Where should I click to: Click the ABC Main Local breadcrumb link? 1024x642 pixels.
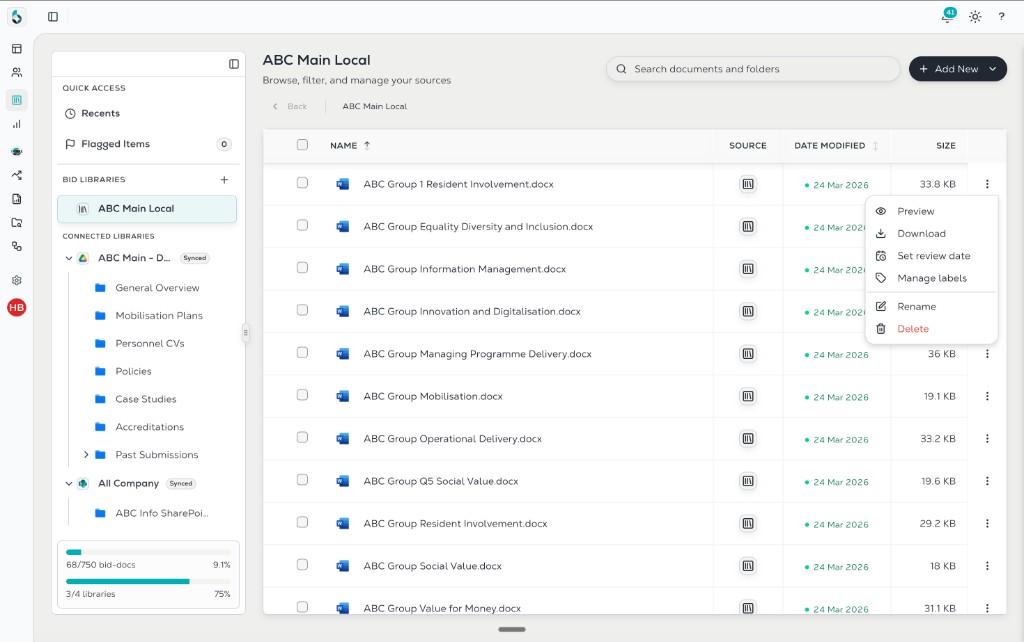374,106
